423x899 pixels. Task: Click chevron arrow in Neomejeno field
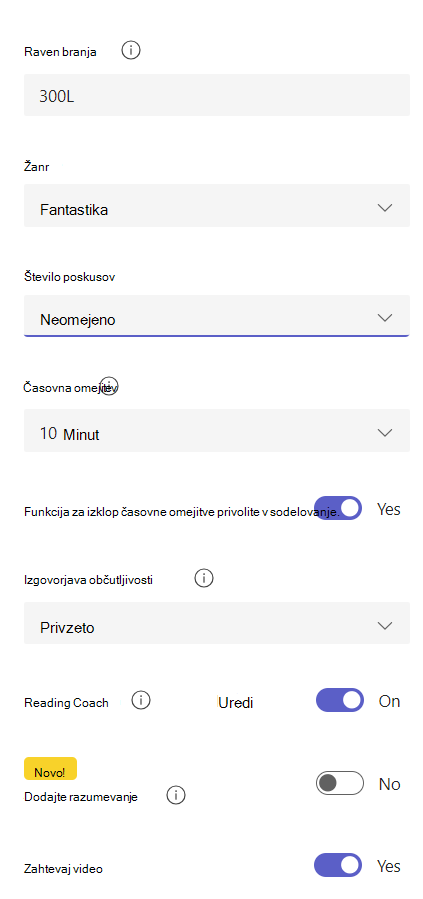[x=385, y=317]
